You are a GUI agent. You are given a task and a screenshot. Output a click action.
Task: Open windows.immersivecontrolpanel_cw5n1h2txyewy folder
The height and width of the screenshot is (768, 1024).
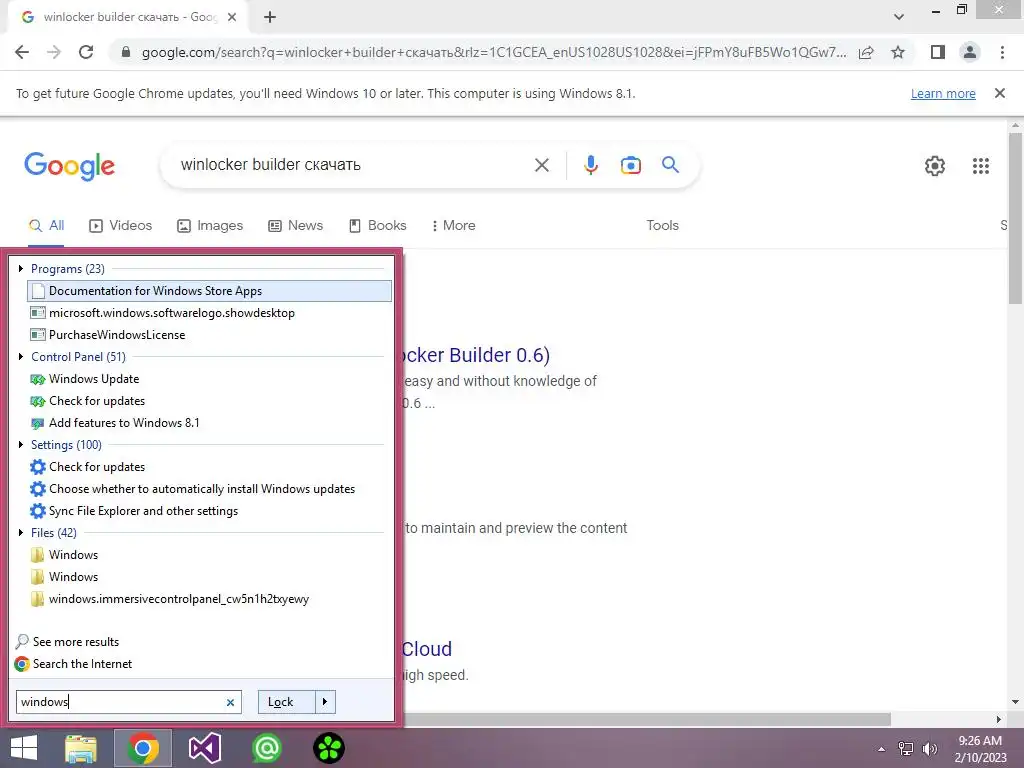click(209, 599)
